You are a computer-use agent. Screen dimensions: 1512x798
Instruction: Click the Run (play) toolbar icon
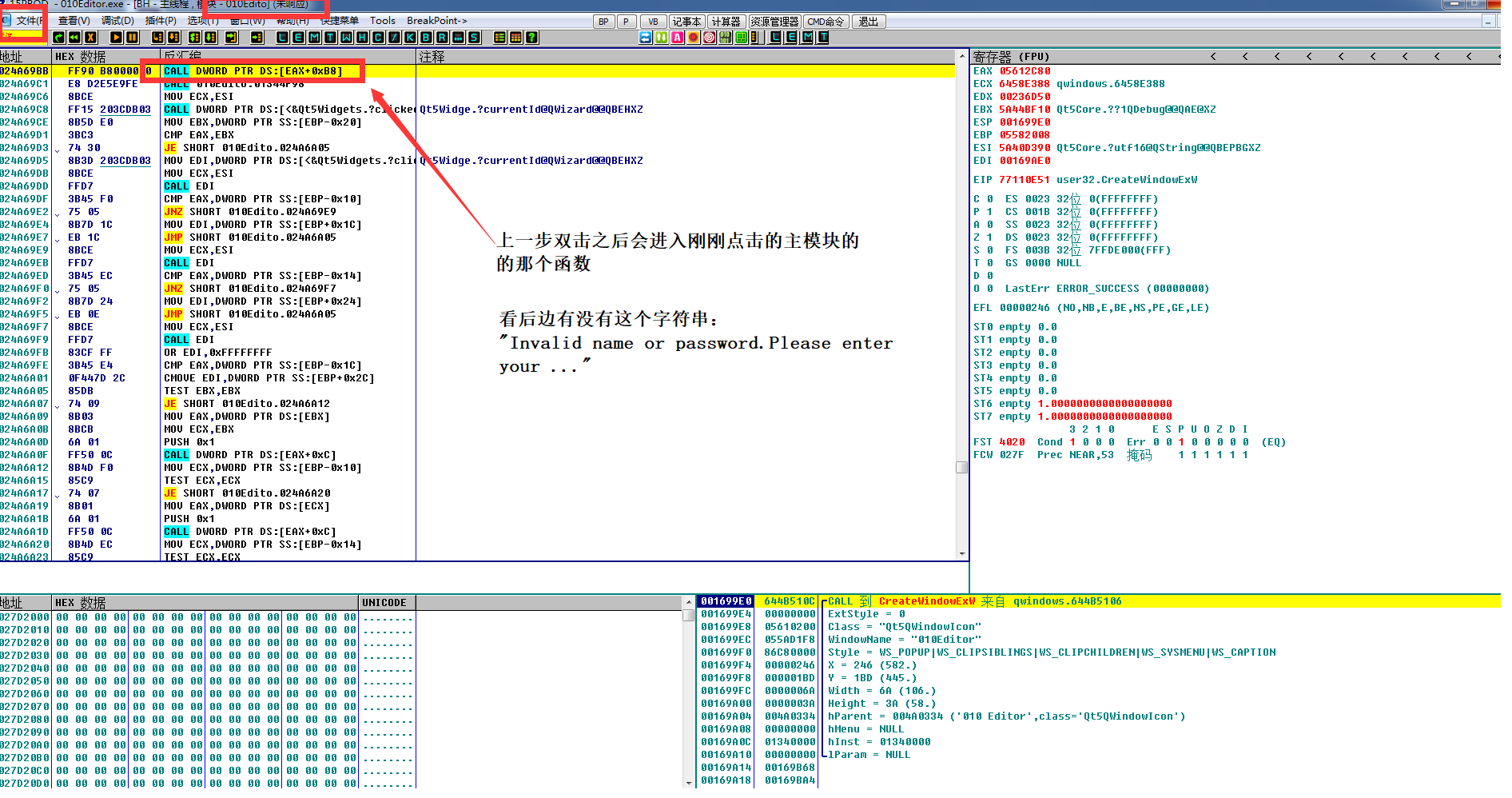(x=117, y=37)
